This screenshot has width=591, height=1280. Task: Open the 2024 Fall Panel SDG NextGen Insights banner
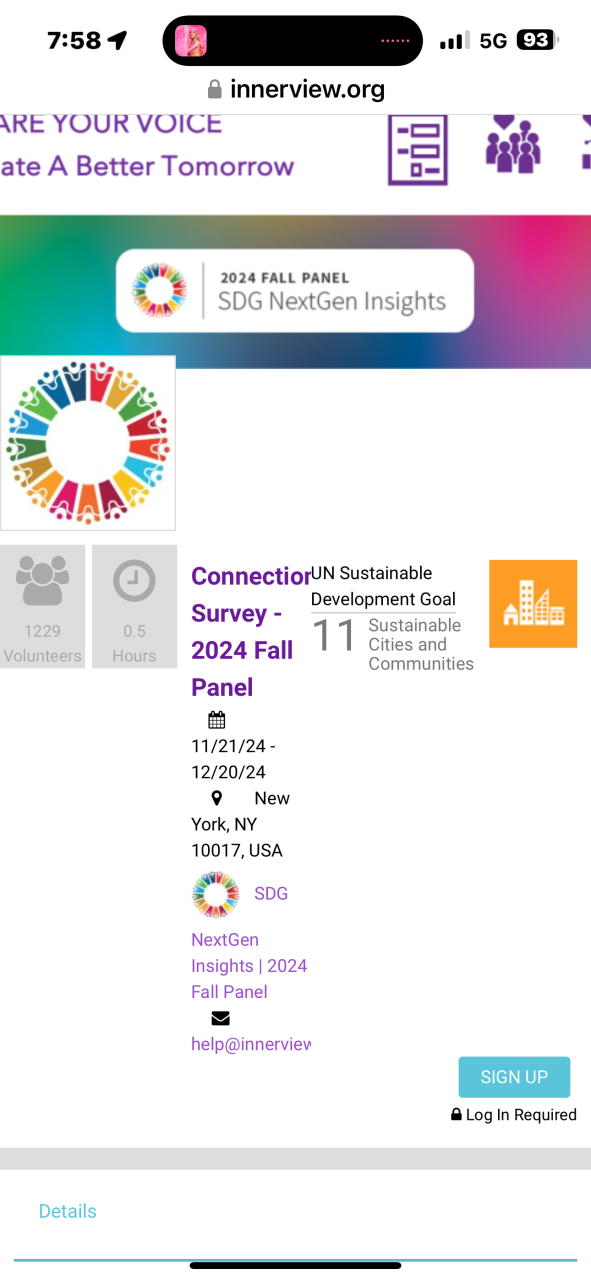click(295, 291)
